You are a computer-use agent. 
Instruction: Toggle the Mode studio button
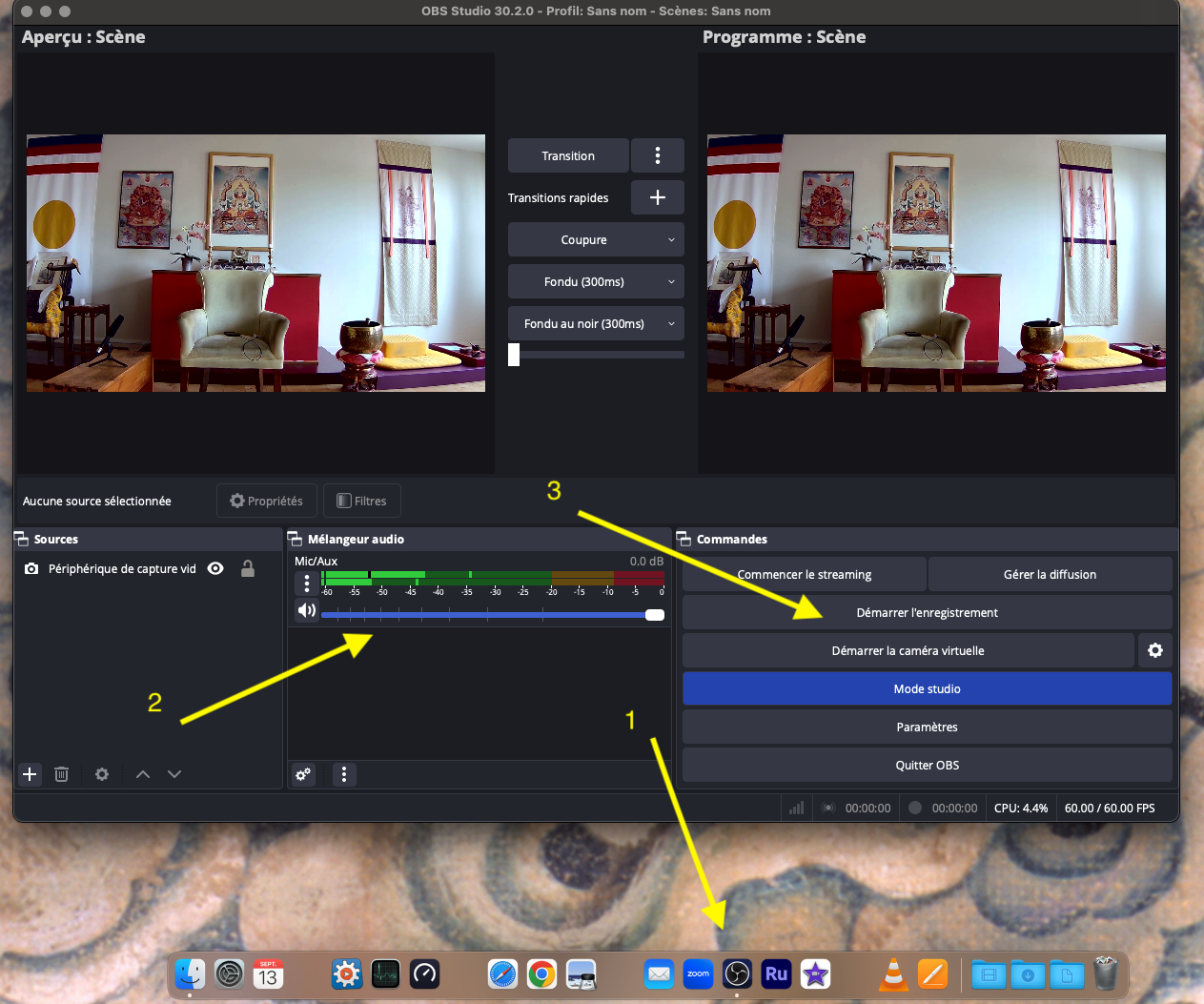point(927,688)
